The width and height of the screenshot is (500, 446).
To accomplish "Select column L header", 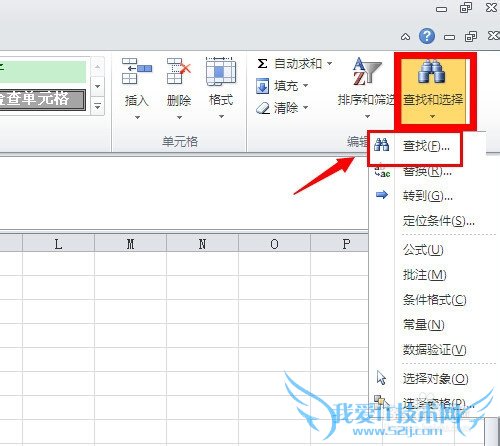I will pos(58,243).
